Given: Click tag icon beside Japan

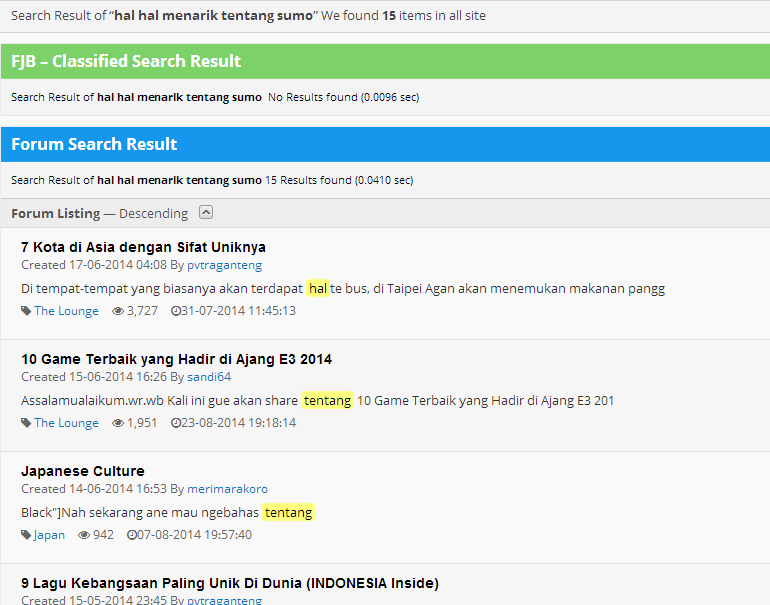Looking at the screenshot, I should 26,535.
